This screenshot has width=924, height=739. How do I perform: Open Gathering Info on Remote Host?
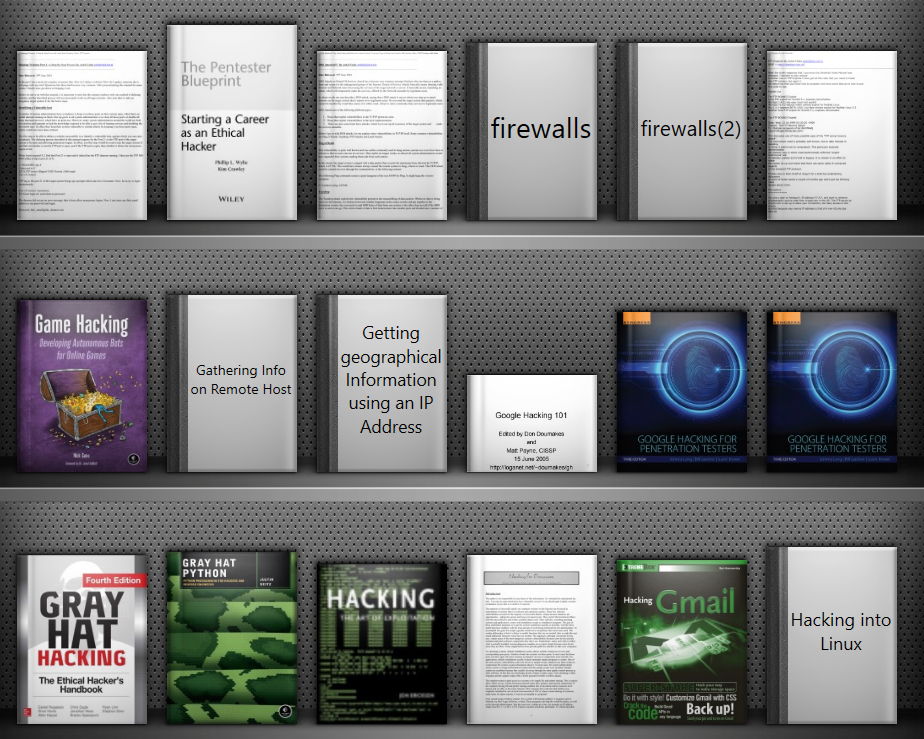click(x=232, y=384)
